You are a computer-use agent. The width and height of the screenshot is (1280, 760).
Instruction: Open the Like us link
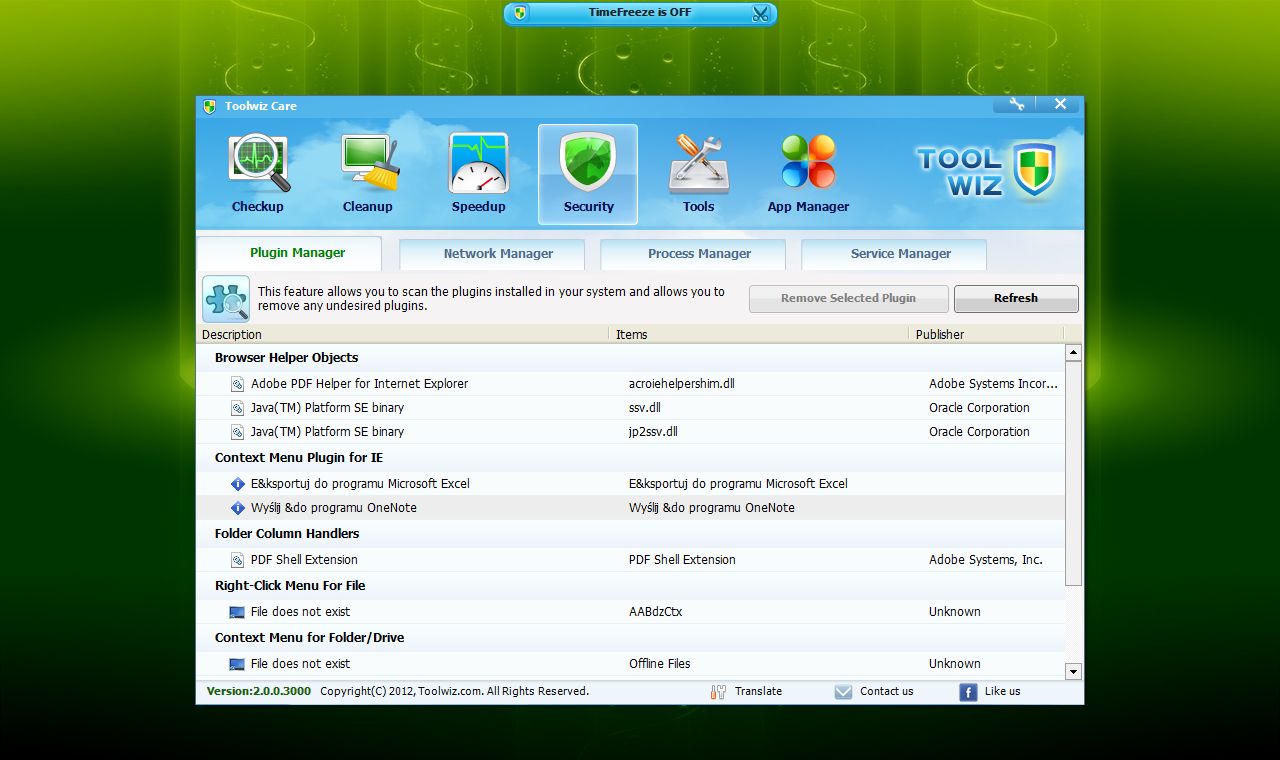coord(1002,691)
